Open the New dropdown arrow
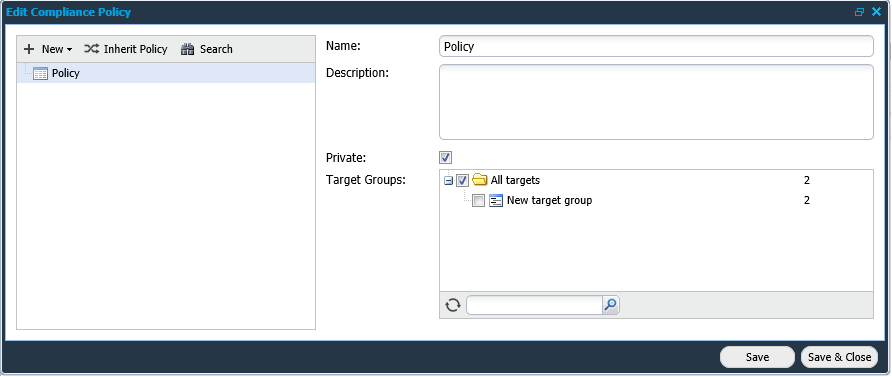The image size is (892, 377). pos(69,50)
